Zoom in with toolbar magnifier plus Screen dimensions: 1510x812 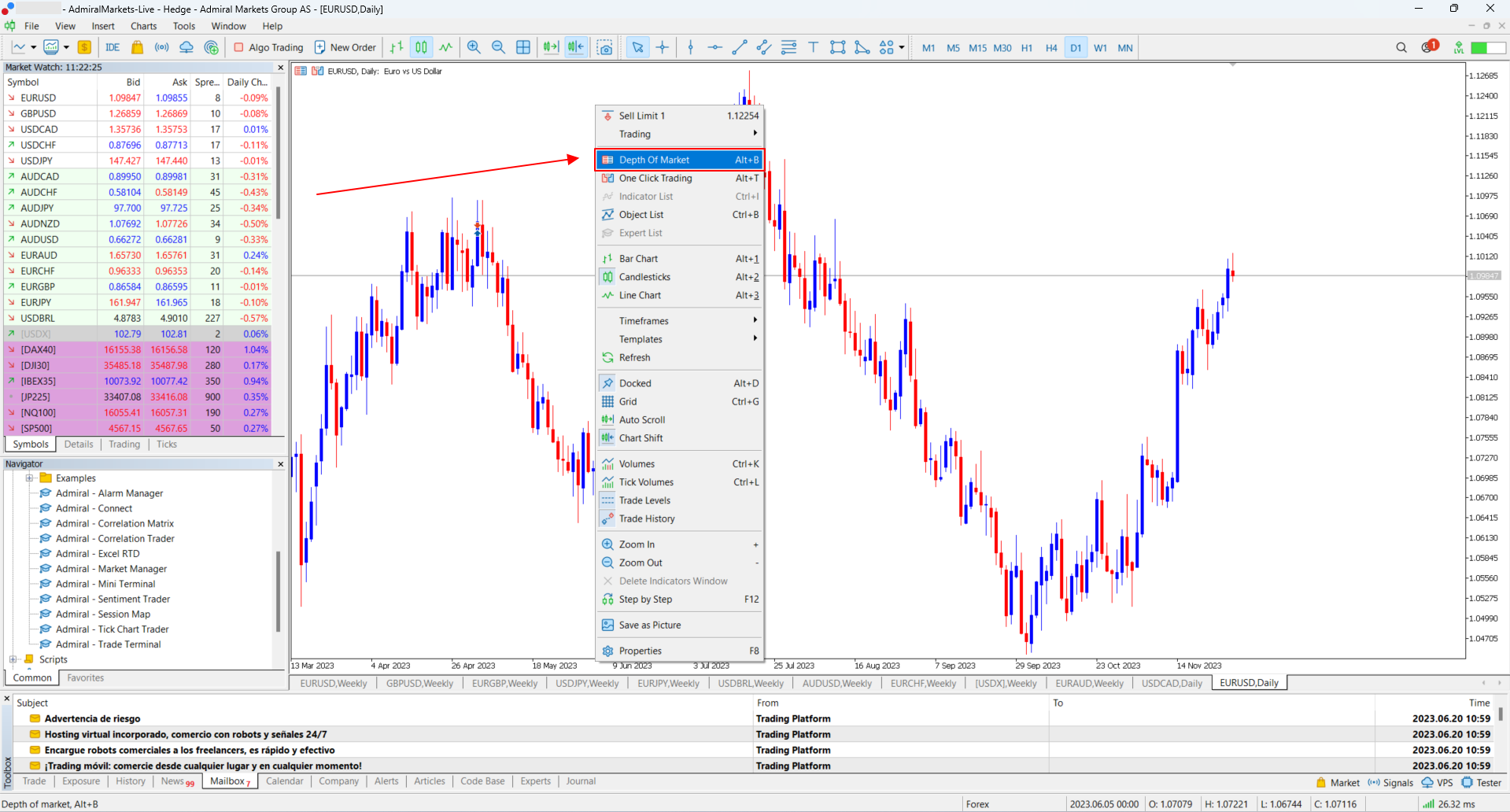point(474,47)
